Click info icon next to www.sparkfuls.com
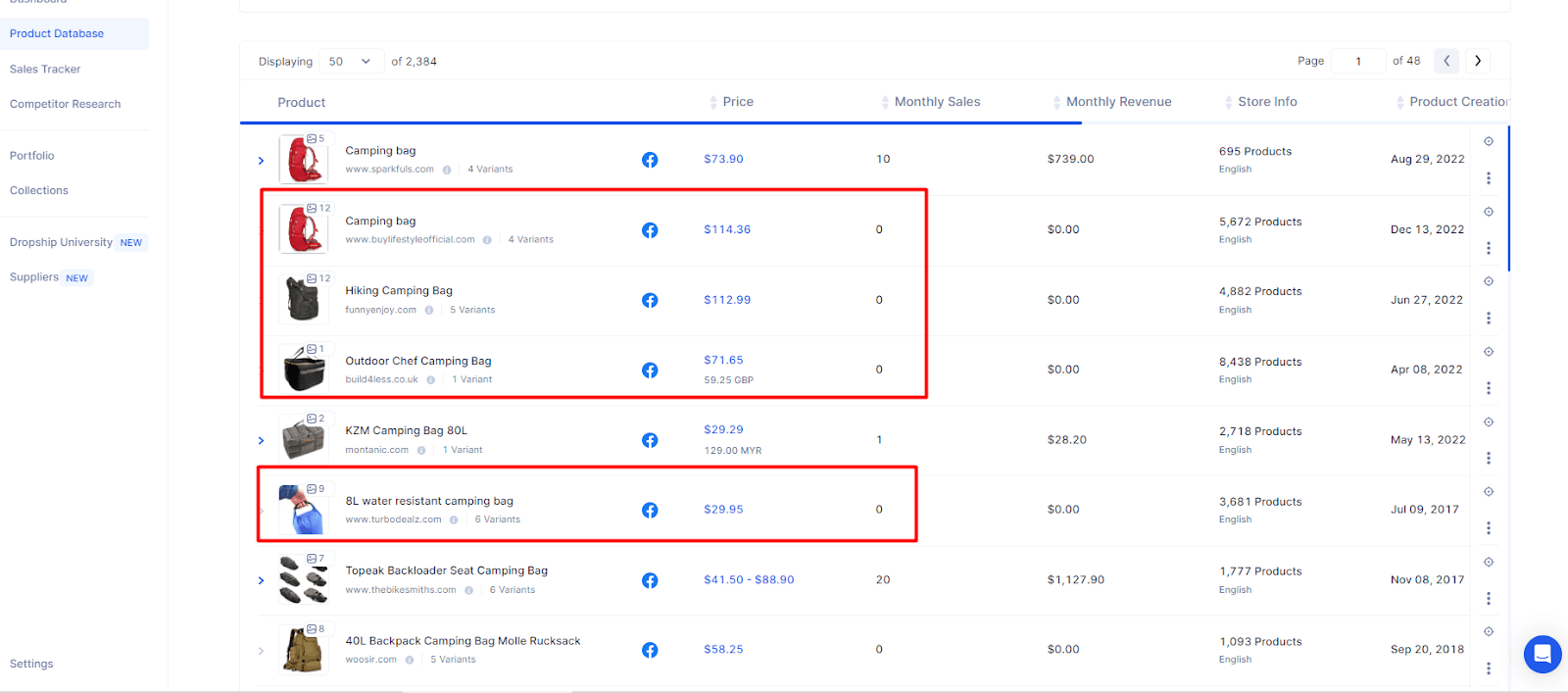 (x=447, y=170)
